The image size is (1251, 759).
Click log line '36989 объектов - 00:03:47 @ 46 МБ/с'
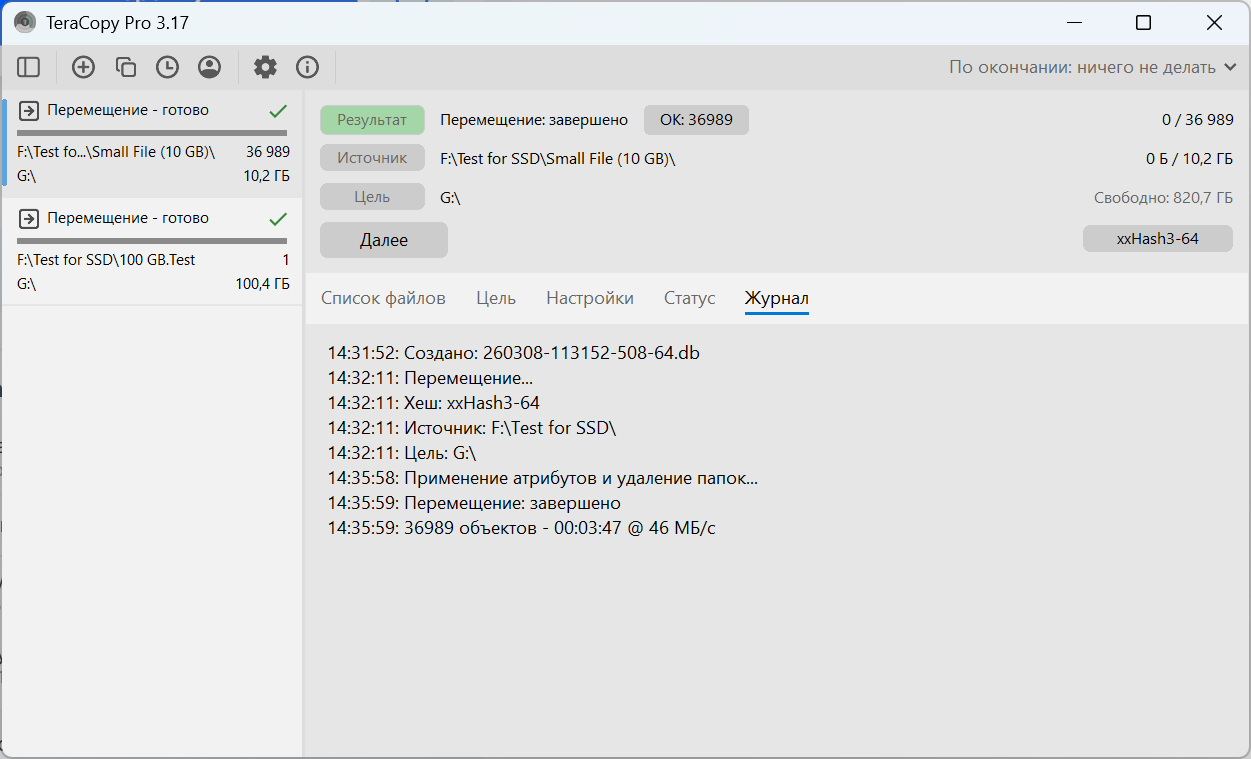pyautogui.click(x=522, y=528)
